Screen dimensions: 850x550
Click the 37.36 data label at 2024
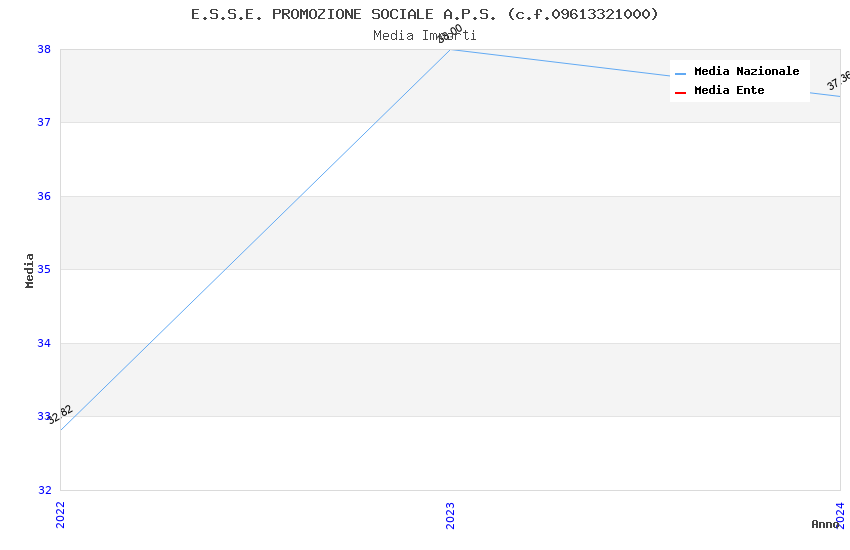tap(839, 80)
